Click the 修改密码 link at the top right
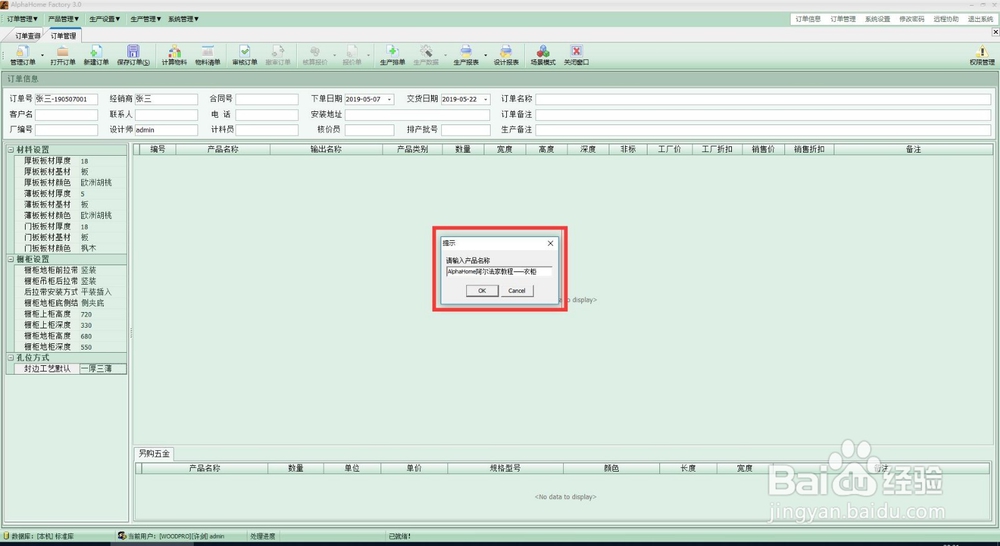This screenshot has width=1000, height=546. 911,19
